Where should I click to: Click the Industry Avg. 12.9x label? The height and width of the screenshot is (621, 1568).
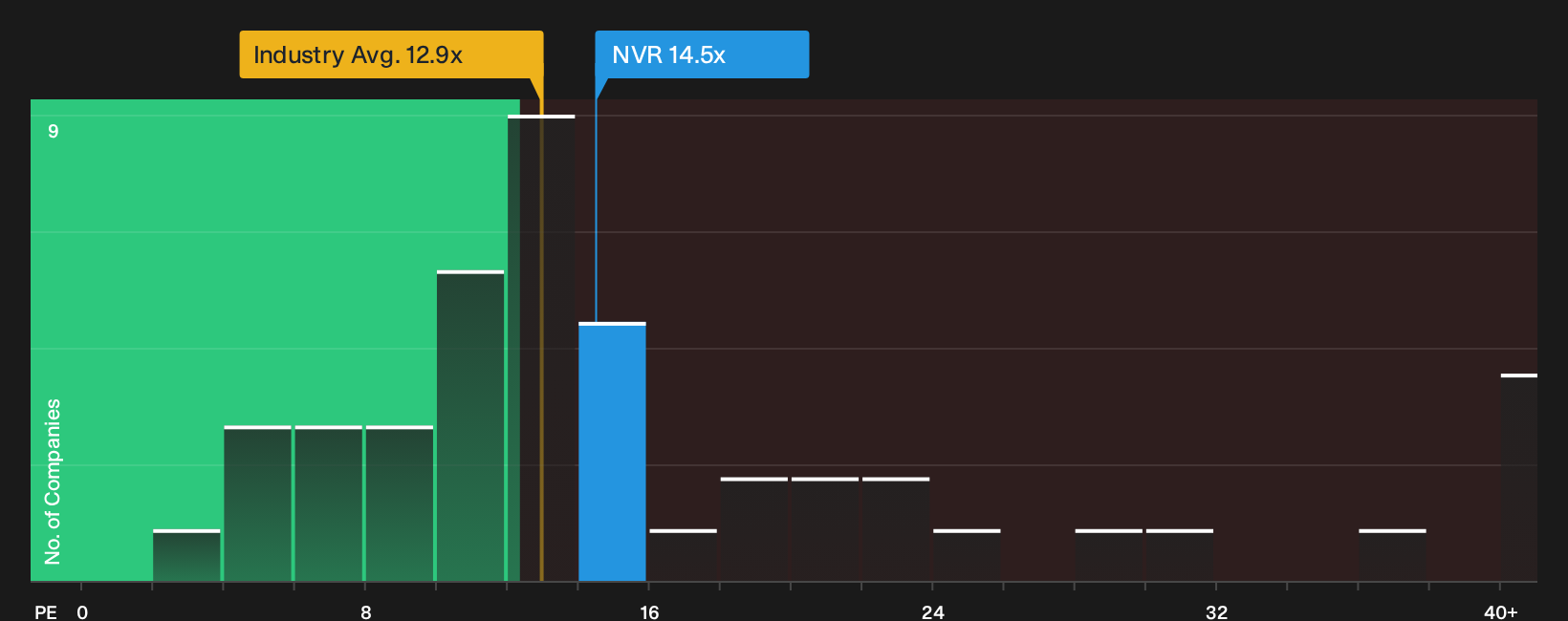[391, 54]
